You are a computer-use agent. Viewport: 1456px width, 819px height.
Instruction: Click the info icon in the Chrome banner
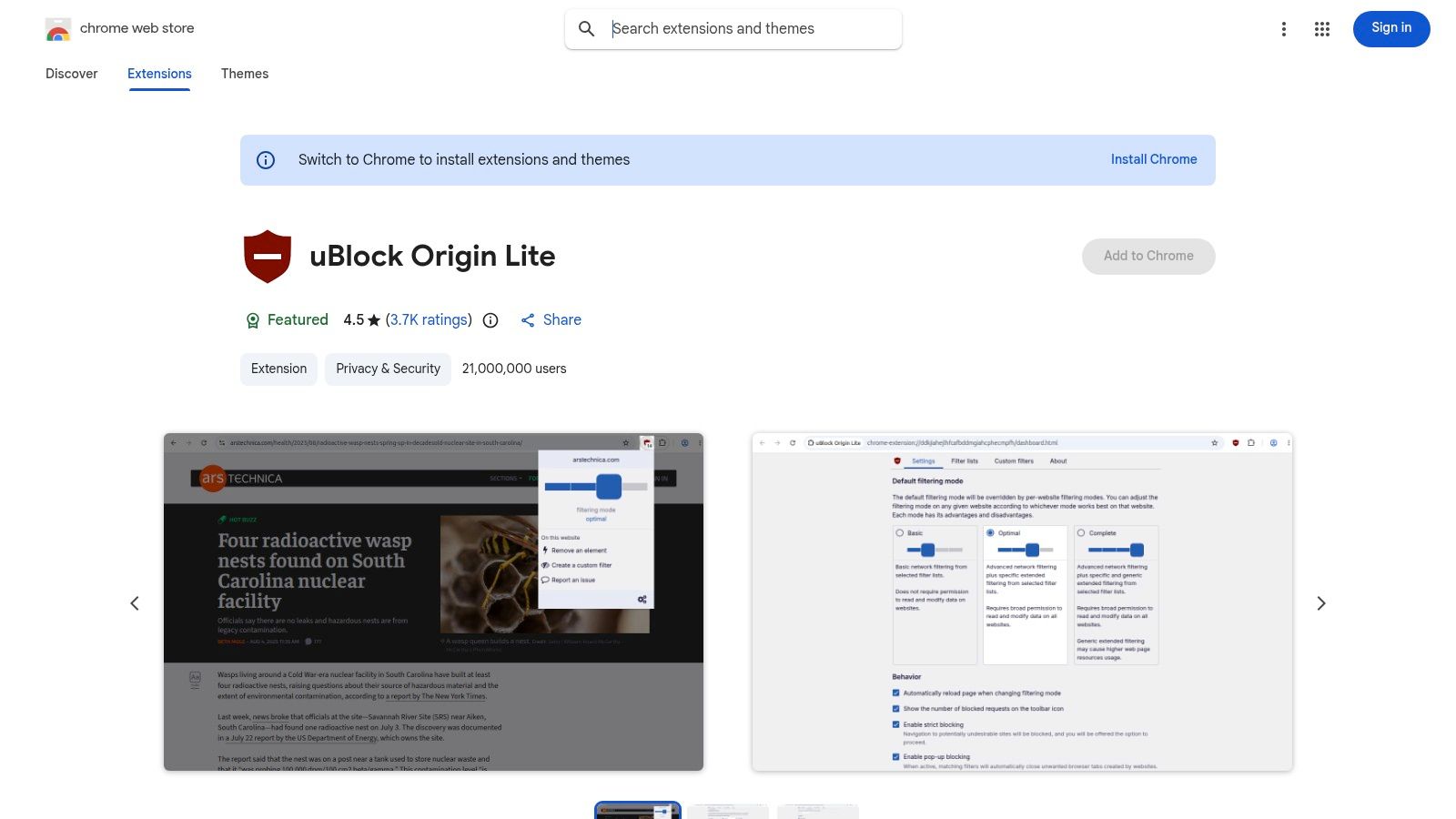(266, 160)
